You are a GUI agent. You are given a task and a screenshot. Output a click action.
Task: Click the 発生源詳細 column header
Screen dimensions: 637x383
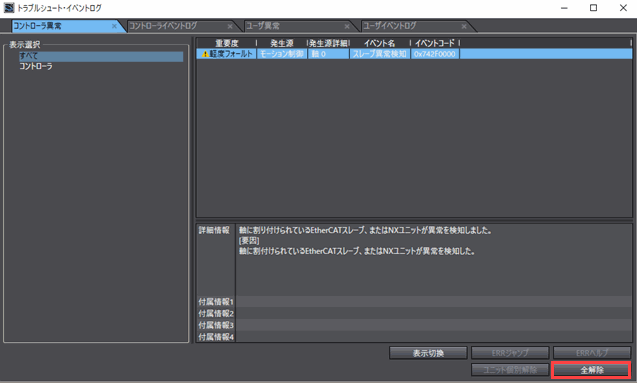pyautogui.click(x=328, y=43)
